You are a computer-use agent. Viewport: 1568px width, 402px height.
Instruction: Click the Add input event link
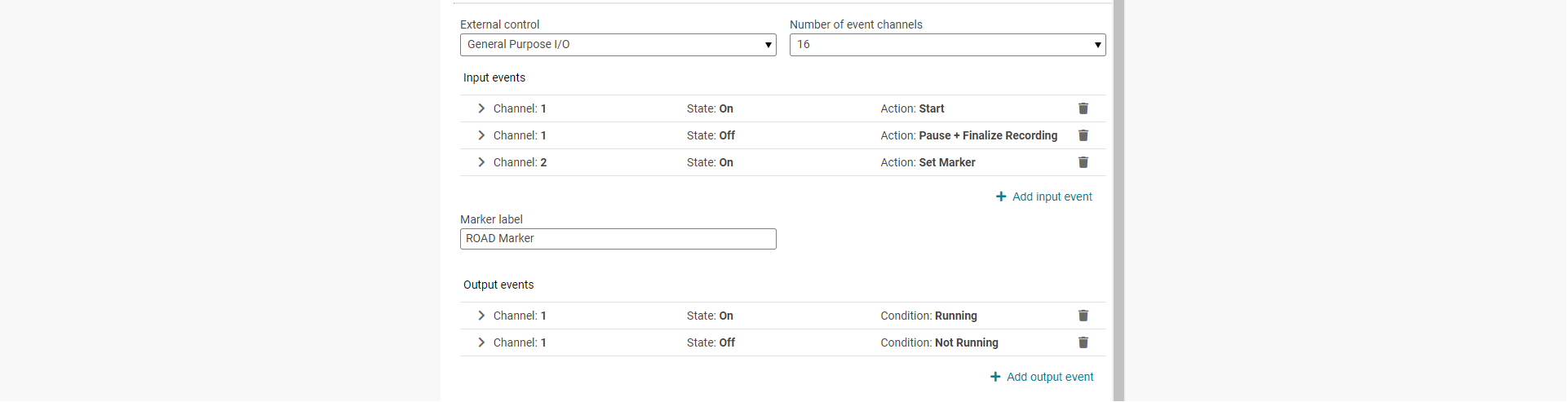1052,197
